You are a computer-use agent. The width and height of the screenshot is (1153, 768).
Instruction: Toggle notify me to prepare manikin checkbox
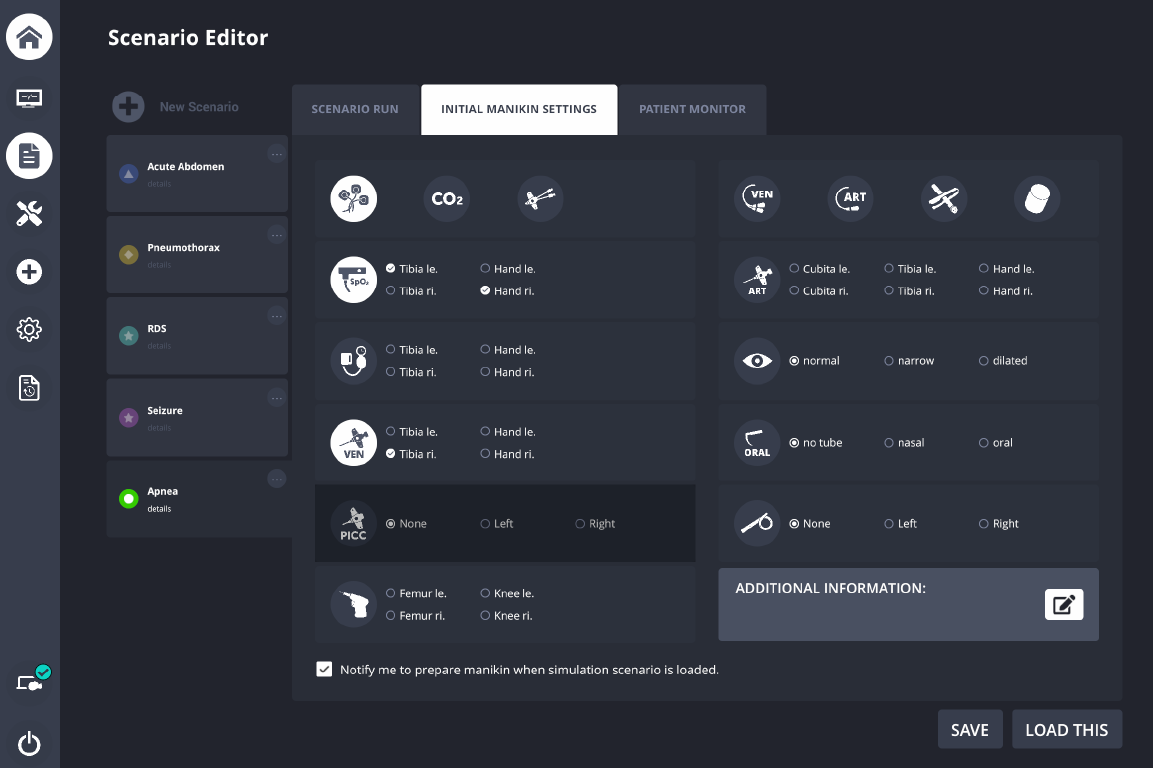pyautogui.click(x=324, y=668)
